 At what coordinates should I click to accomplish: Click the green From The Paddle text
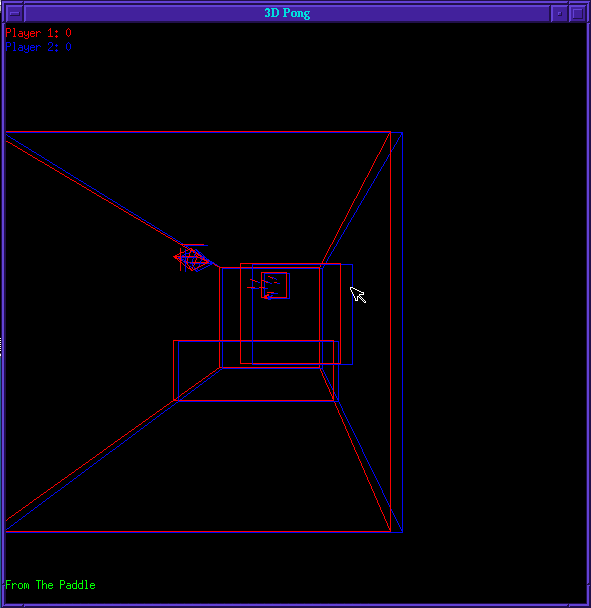point(50,585)
